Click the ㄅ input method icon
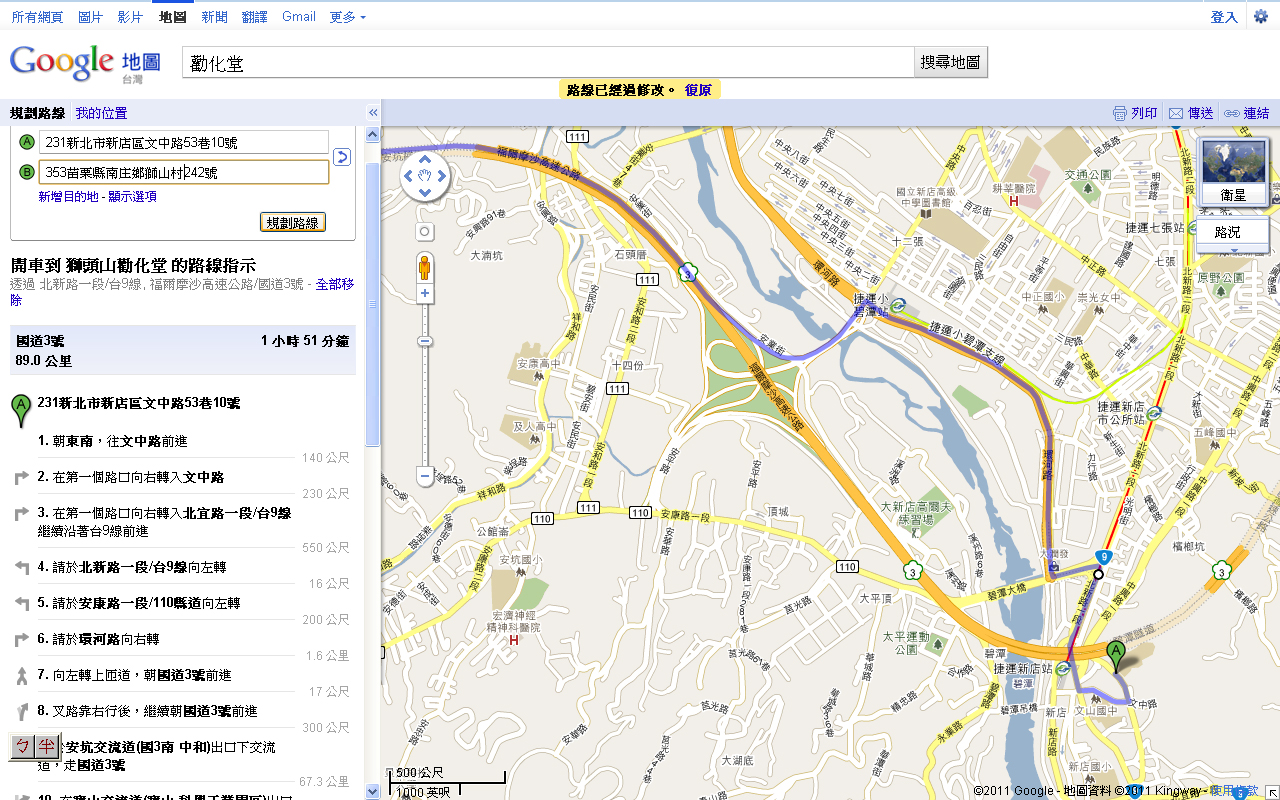Image resolution: width=1280 pixels, height=800 pixels. pyautogui.click(x=22, y=746)
